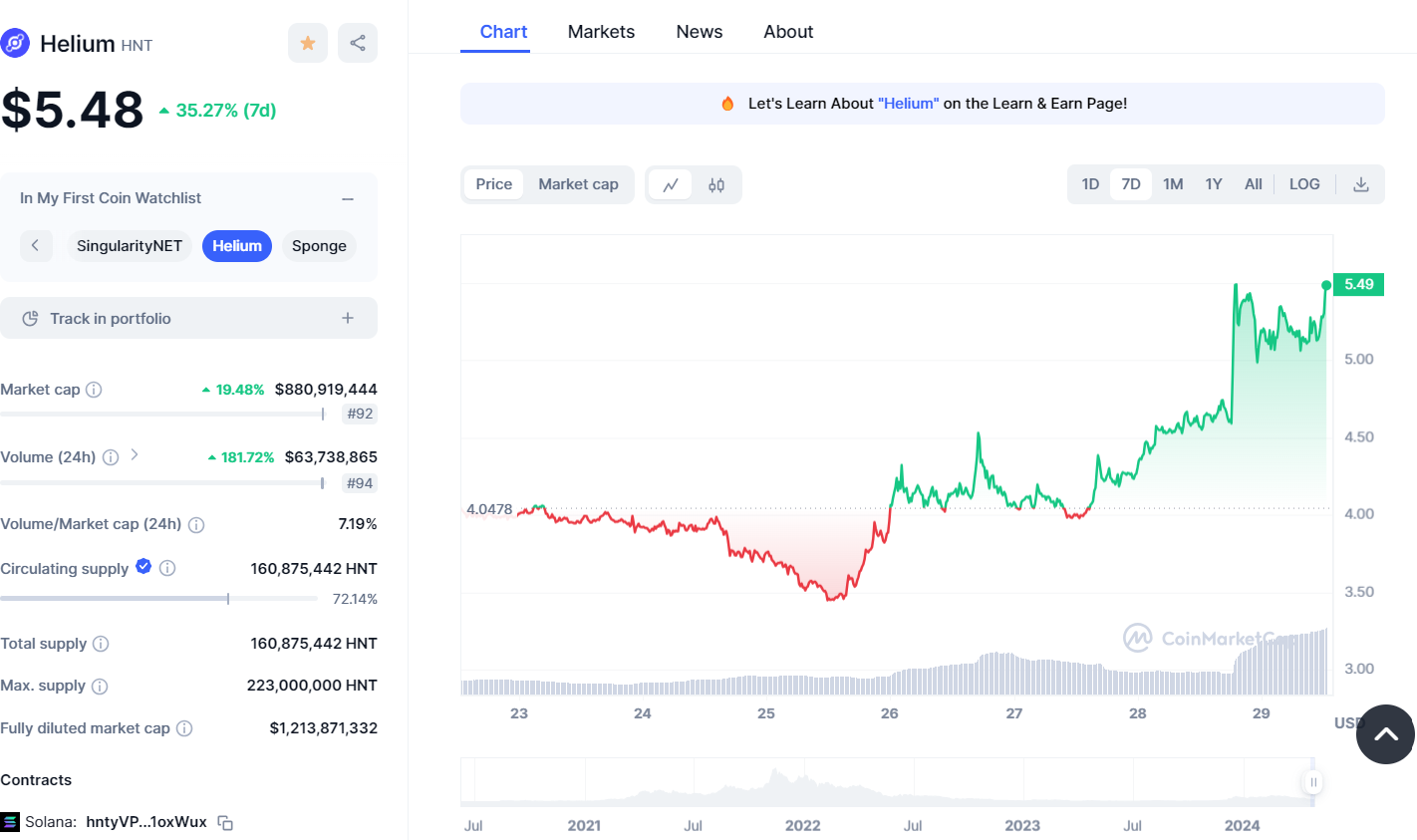Set chart range to 1M

pyautogui.click(x=1173, y=184)
